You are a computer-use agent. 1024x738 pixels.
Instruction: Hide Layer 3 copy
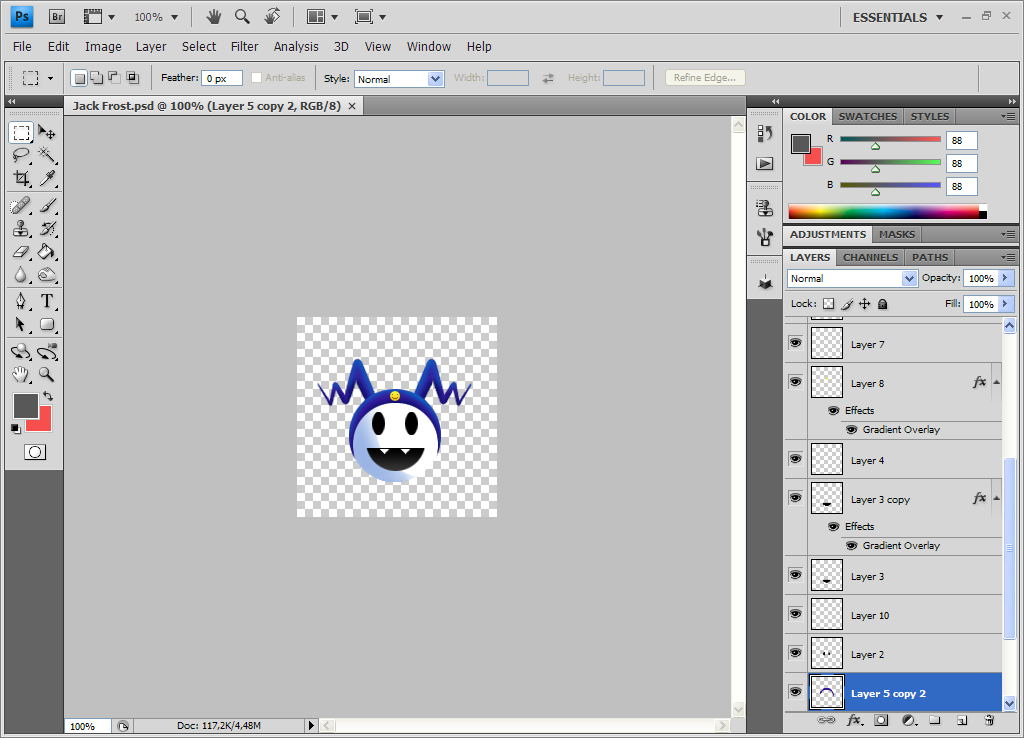[795, 498]
